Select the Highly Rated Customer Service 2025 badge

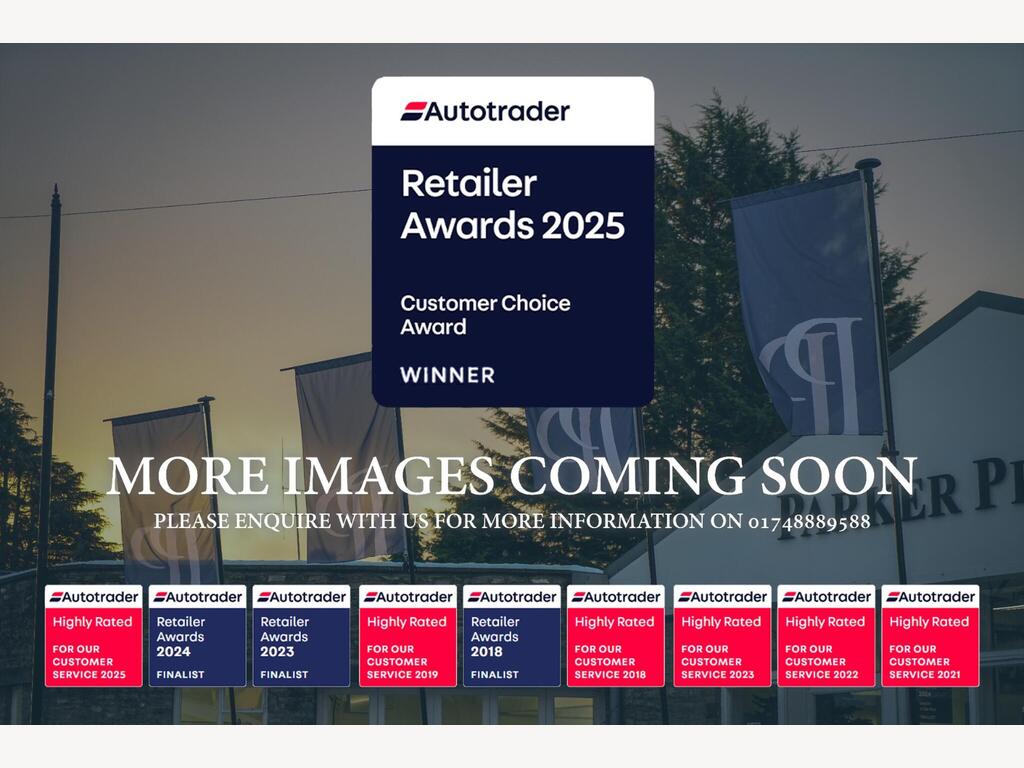93,635
